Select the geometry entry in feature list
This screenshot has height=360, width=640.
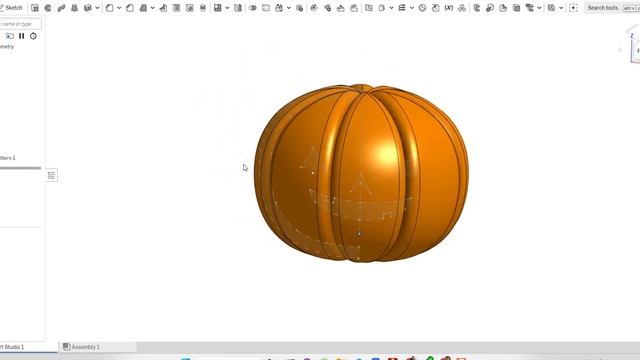click(7, 47)
